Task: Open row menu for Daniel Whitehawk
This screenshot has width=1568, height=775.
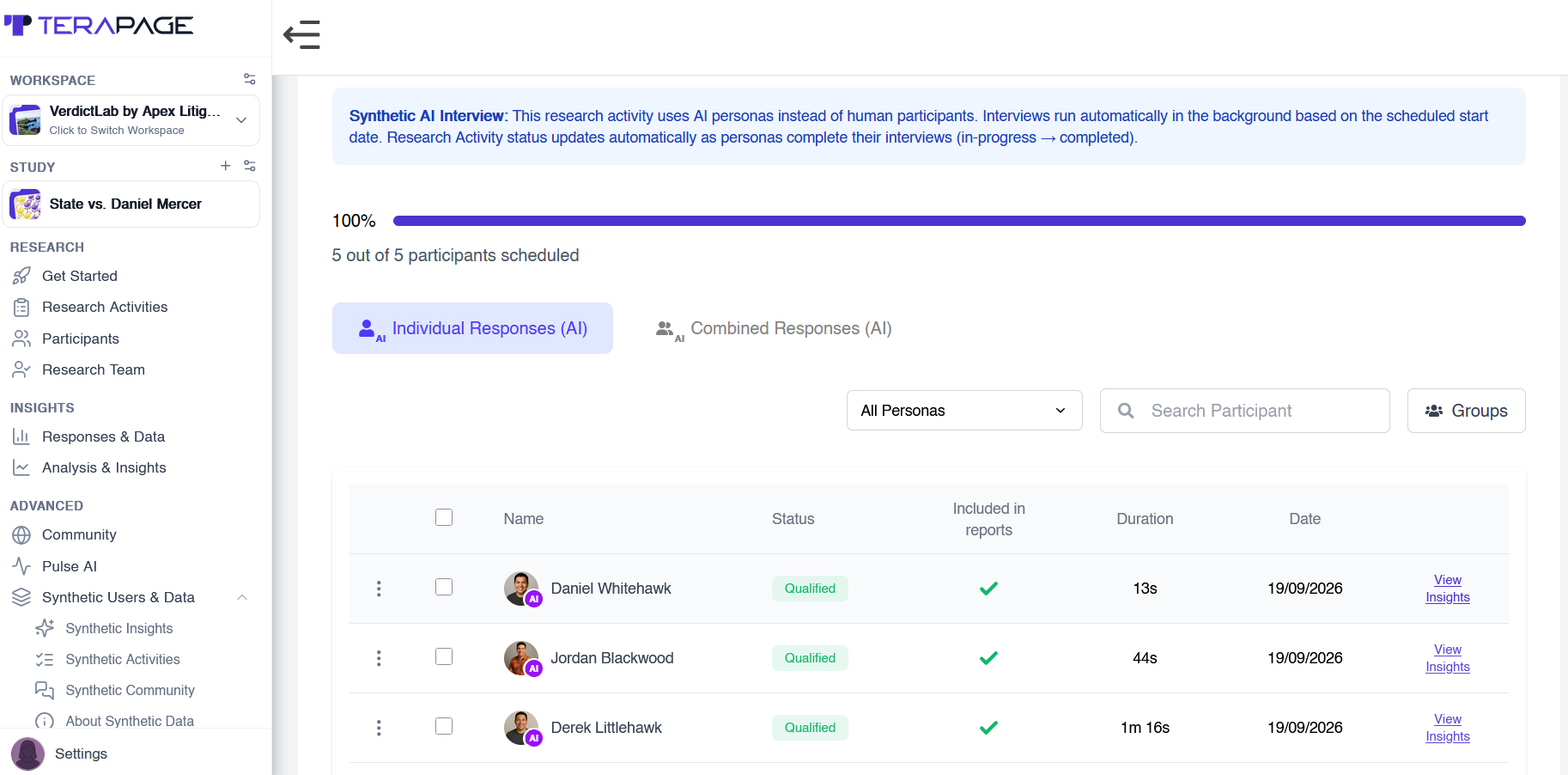Action: click(379, 589)
